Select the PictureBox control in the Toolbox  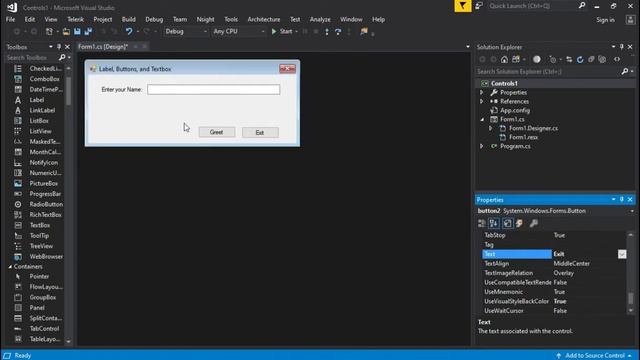(x=43, y=184)
